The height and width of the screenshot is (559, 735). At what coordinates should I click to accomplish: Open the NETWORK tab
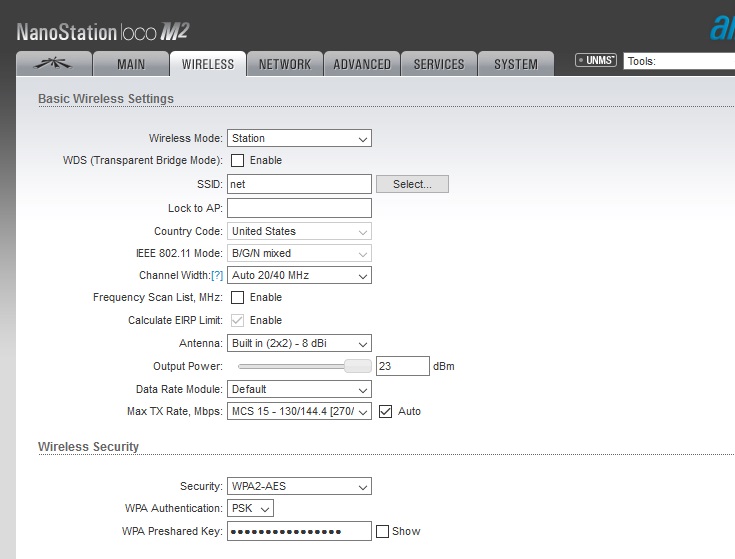285,64
